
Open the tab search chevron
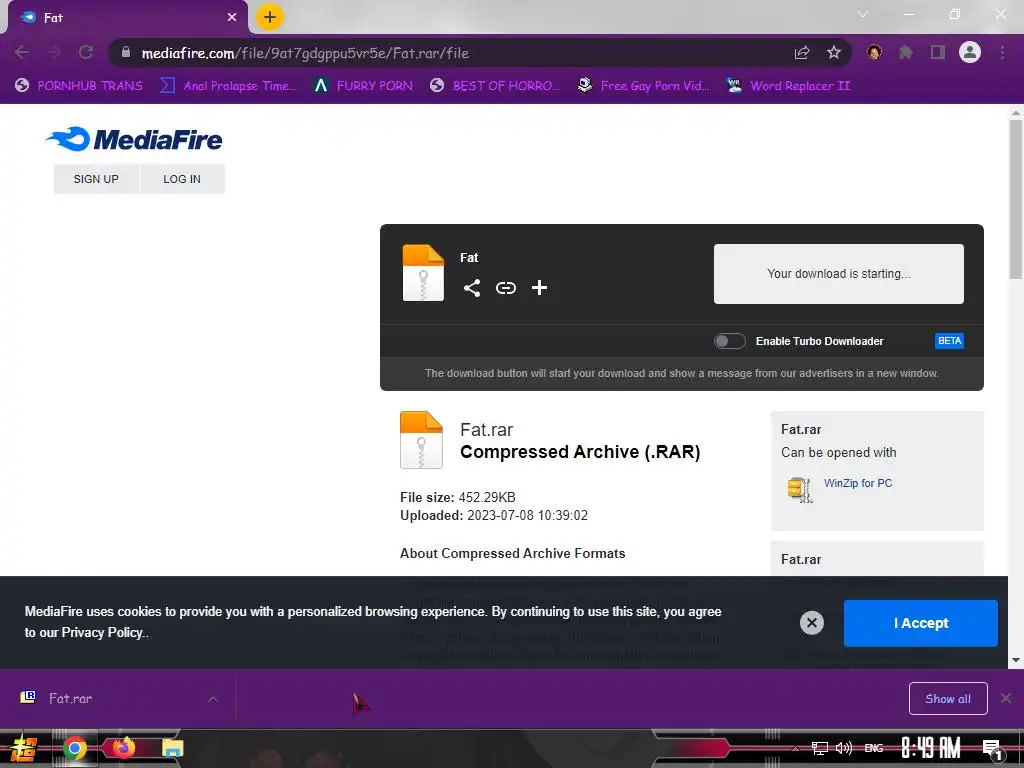tap(863, 14)
